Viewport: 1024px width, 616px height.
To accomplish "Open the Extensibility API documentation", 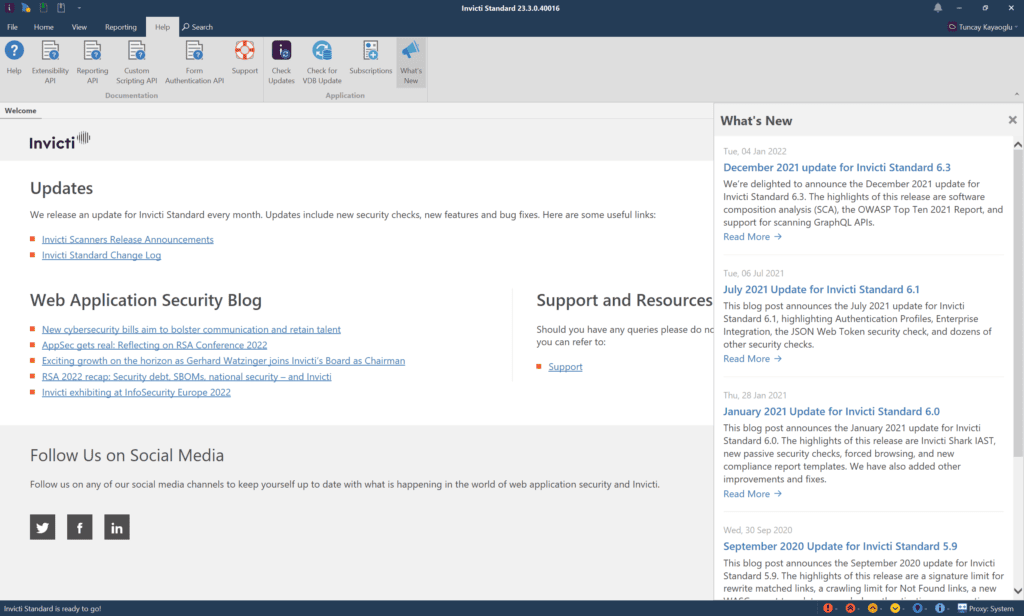I will click(50, 61).
